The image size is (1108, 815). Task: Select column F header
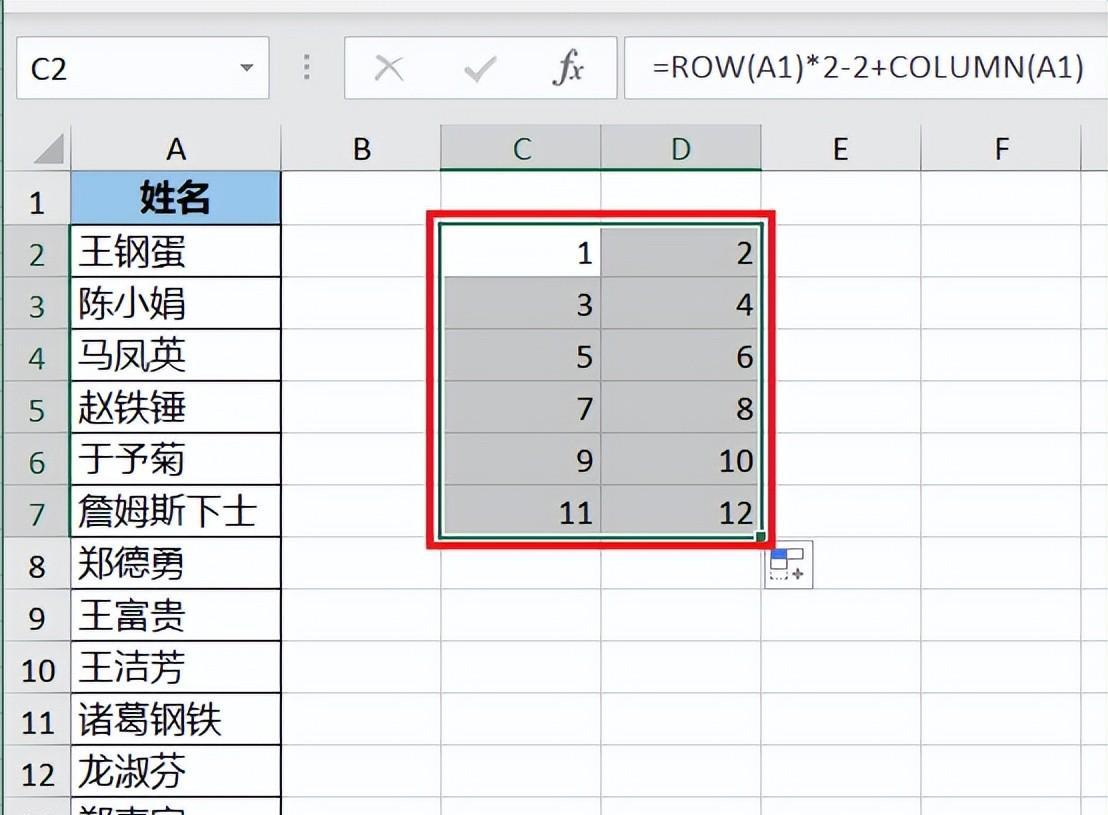1001,148
